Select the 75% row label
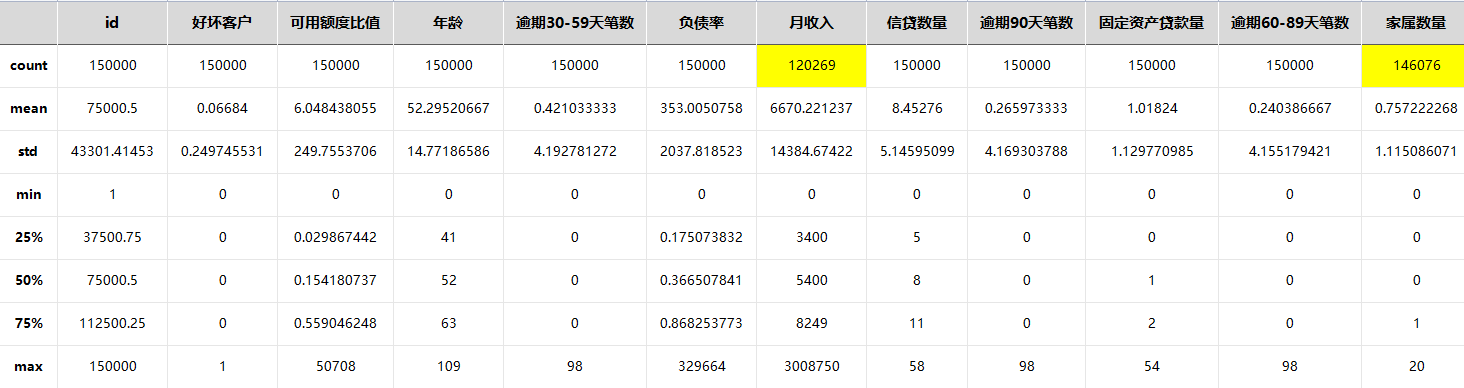This screenshot has width=1464, height=388. coord(28,324)
